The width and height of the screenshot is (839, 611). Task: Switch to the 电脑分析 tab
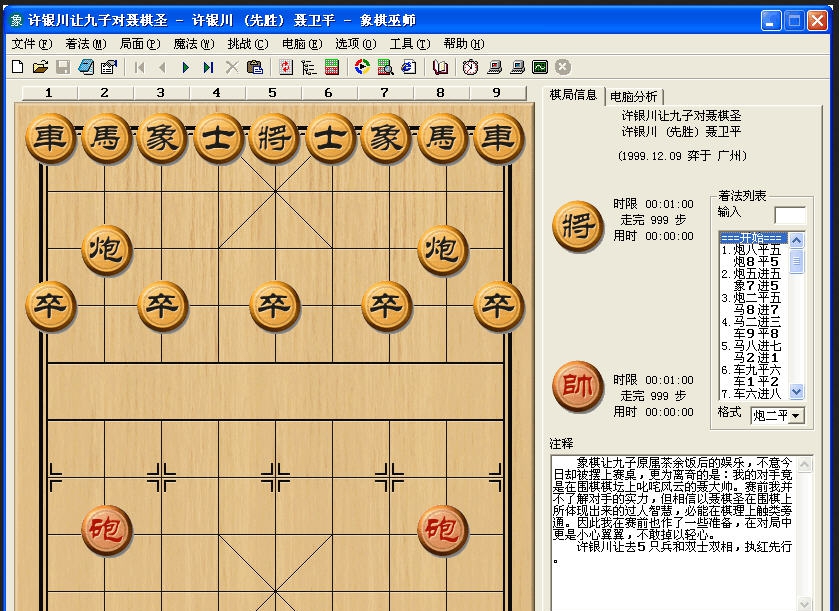click(631, 96)
